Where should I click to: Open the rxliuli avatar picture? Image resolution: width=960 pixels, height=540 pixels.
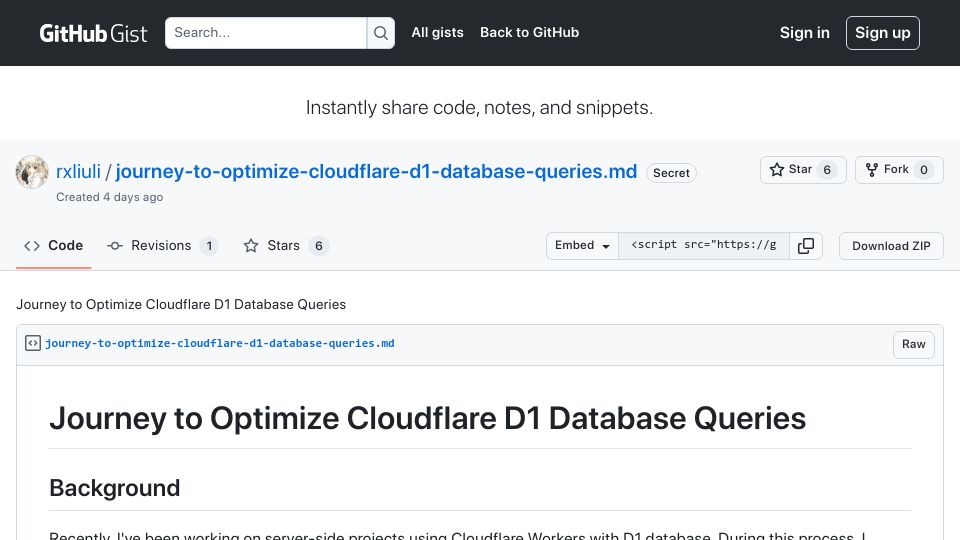click(32, 172)
